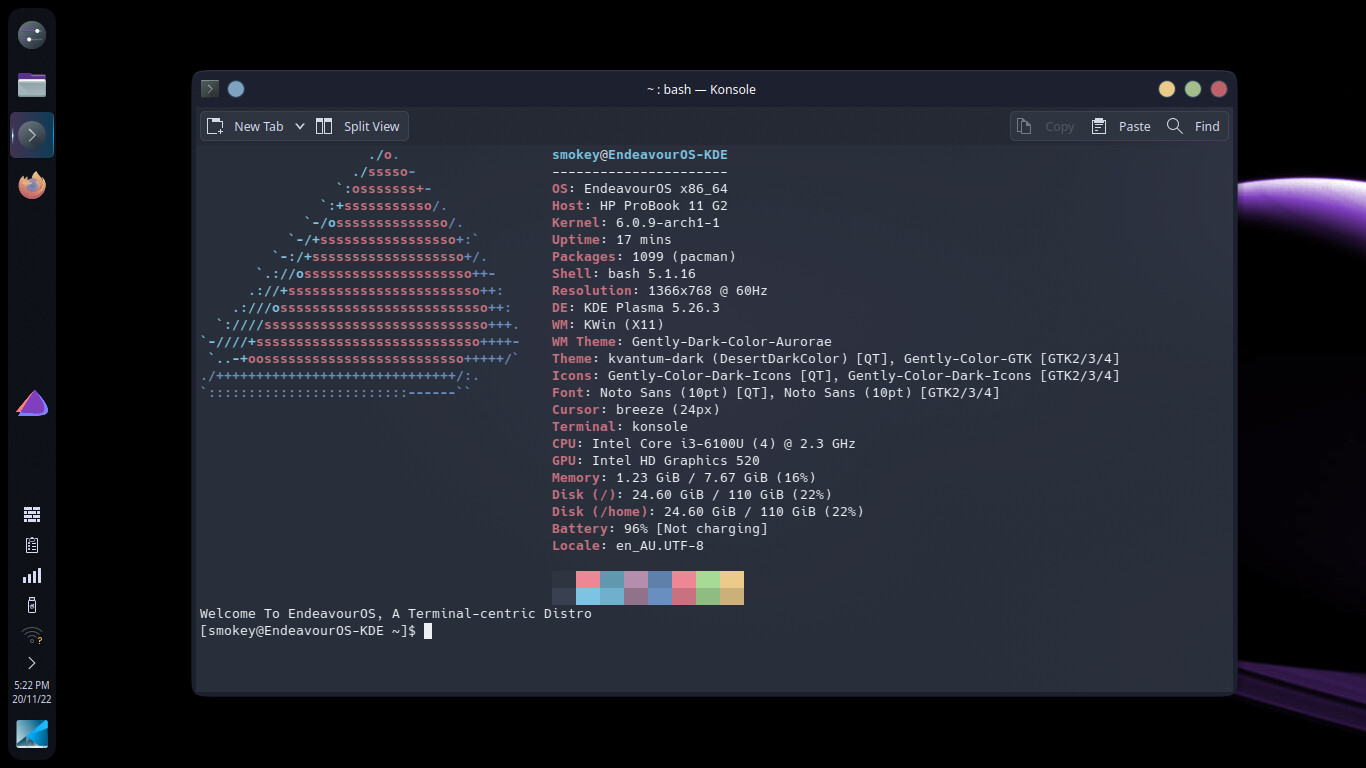Close Konsole with the red button
Screen dimensions: 1366x768
[1219, 89]
